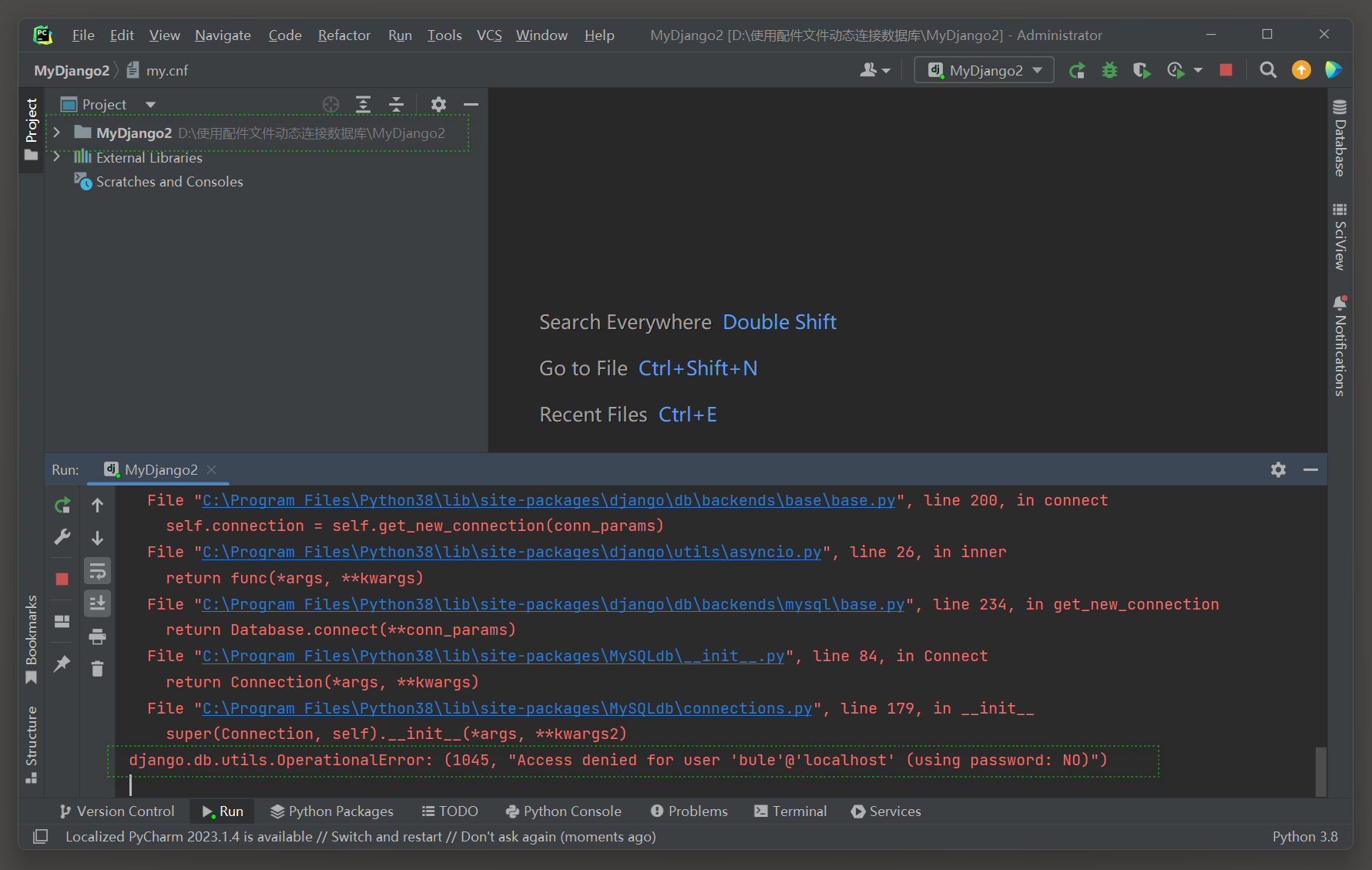Open the VCS menu
The image size is (1372, 870).
coord(489,35)
